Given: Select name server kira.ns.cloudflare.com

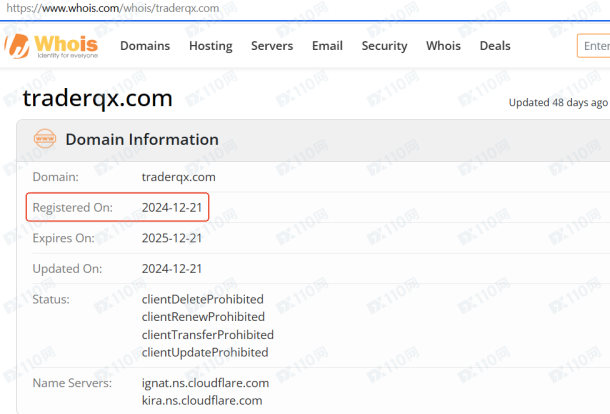Looking at the screenshot, I should [202, 400].
